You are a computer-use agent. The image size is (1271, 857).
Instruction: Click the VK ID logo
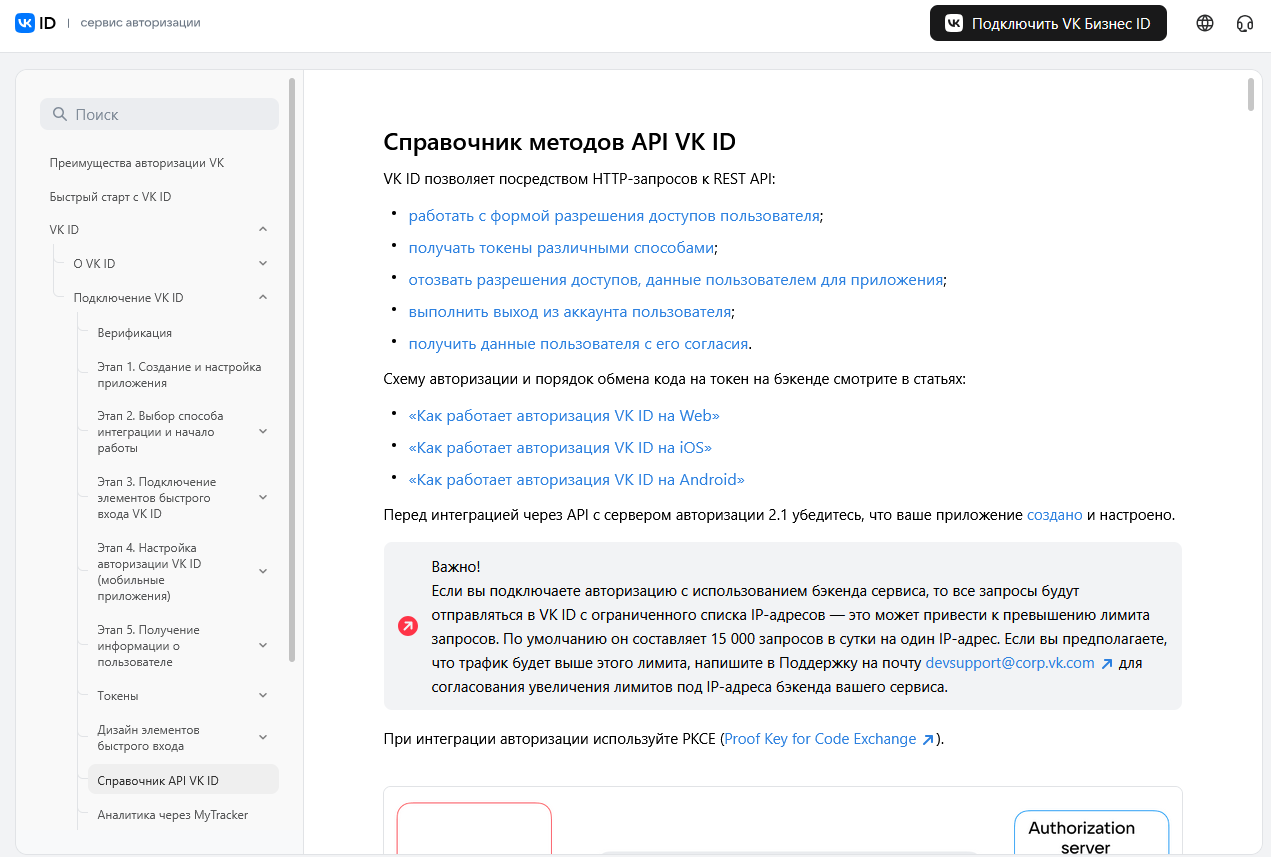36,23
